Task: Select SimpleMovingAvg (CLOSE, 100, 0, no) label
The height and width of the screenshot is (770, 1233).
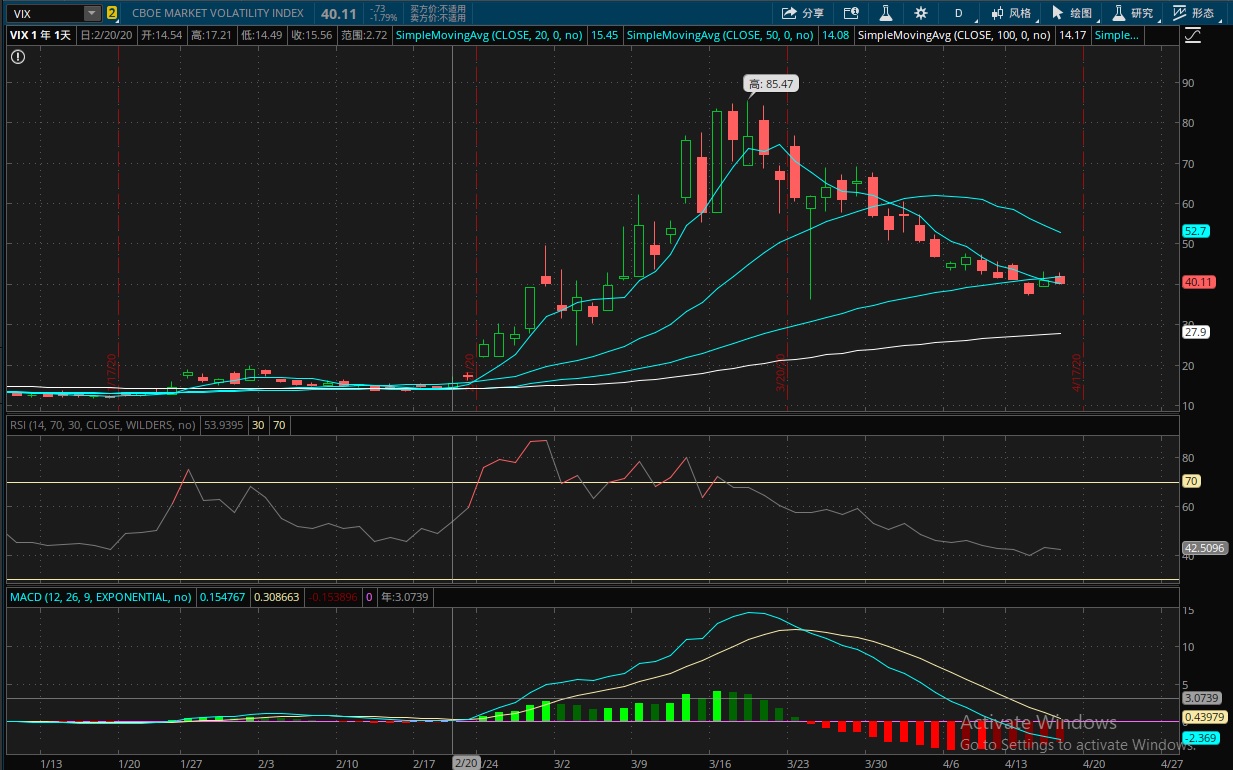Action: 955,35
